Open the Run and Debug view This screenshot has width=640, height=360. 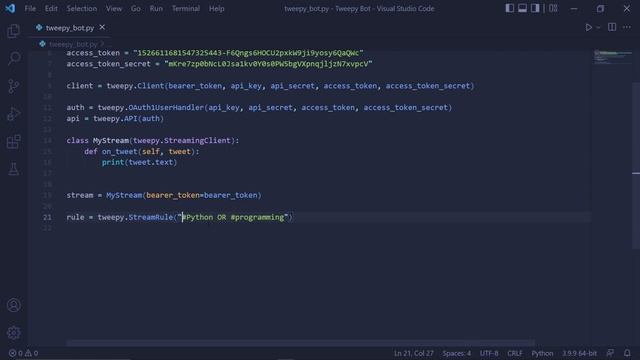tap(13, 114)
